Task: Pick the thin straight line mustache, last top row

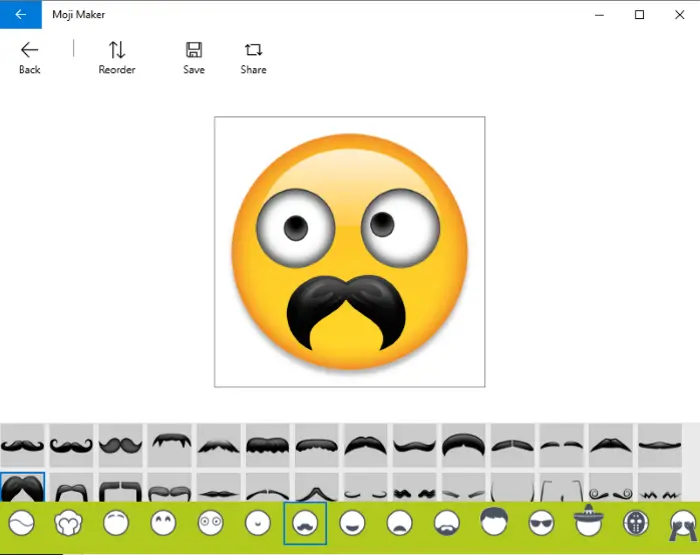Action: click(x=660, y=445)
